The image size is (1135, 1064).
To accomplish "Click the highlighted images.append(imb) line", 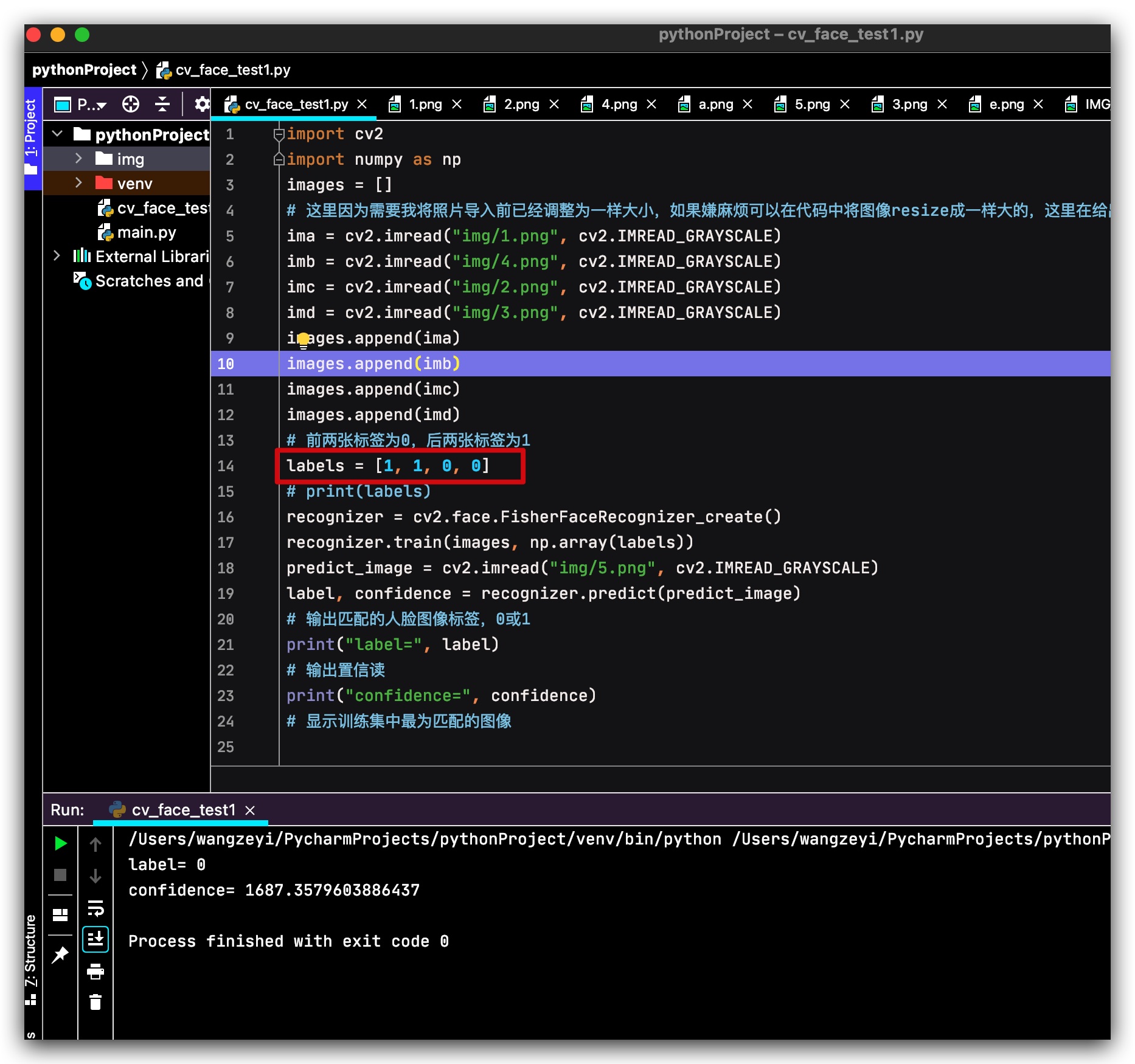I will coord(661,364).
